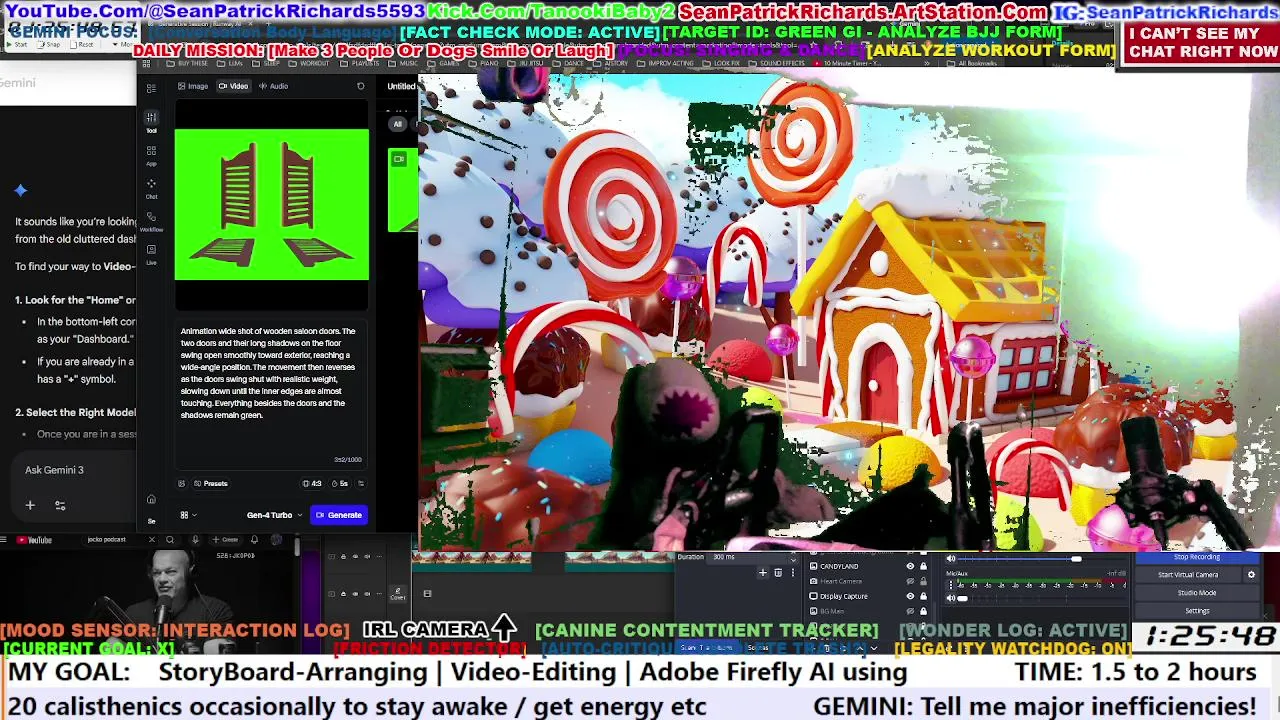Click the Runway sidebar menu list icon
The width and height of the screenshot is (1280, 720).
[x=151, y=88]
